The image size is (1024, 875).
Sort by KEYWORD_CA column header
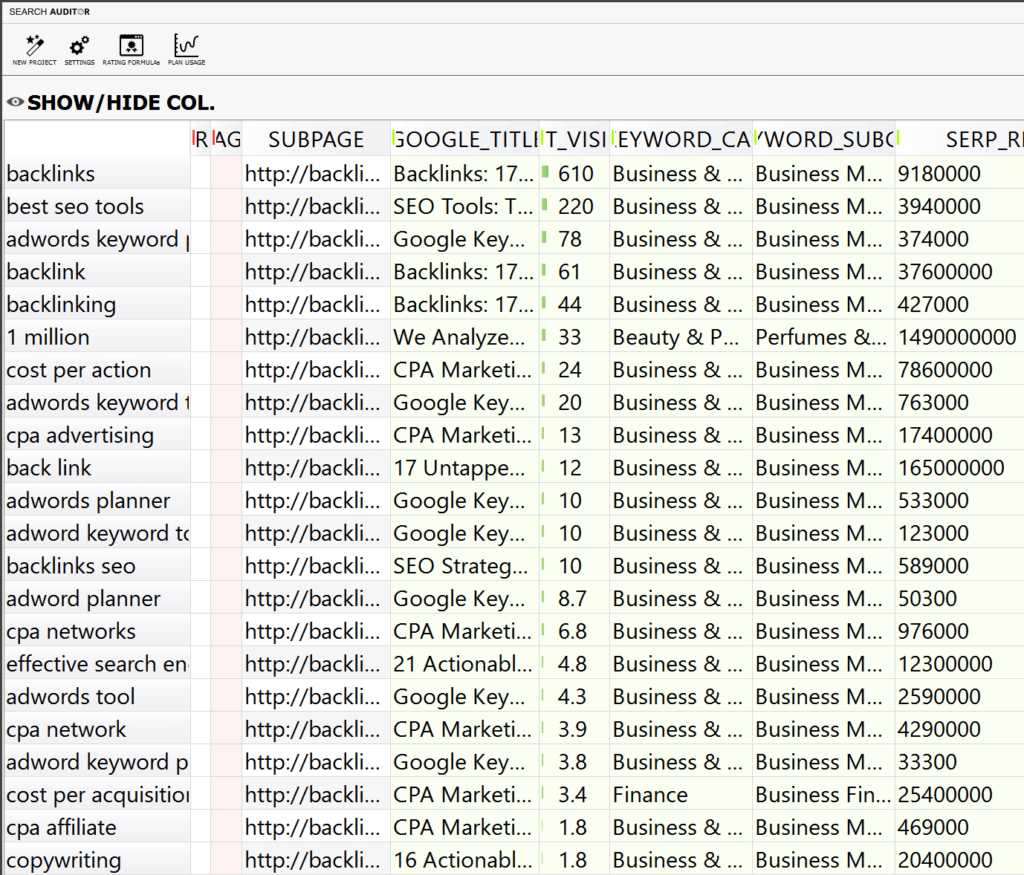(x=681, y=139)
